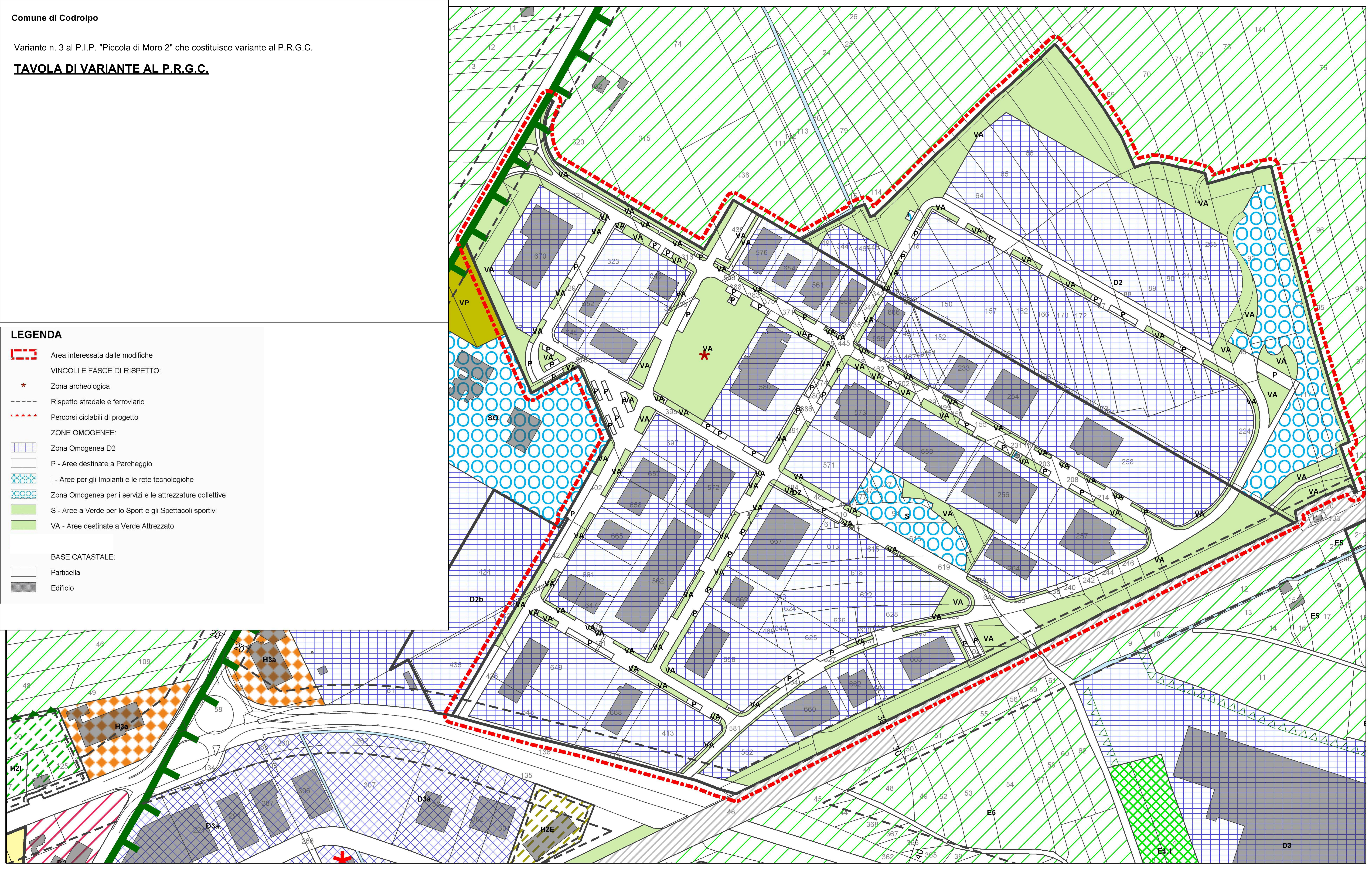Click the D2b zone label
1372x869 pixels.
pyautogui.click(x=476, y=599)
